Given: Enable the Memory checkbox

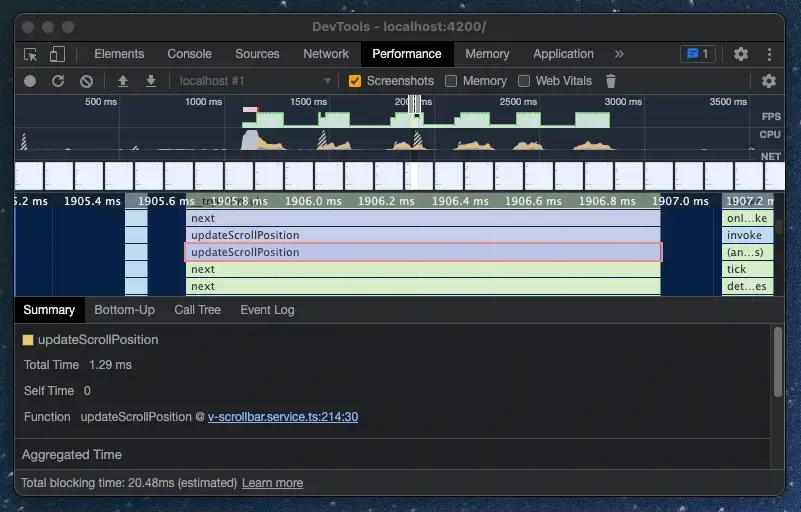Looking at the screenshot, I should [451, 81].
